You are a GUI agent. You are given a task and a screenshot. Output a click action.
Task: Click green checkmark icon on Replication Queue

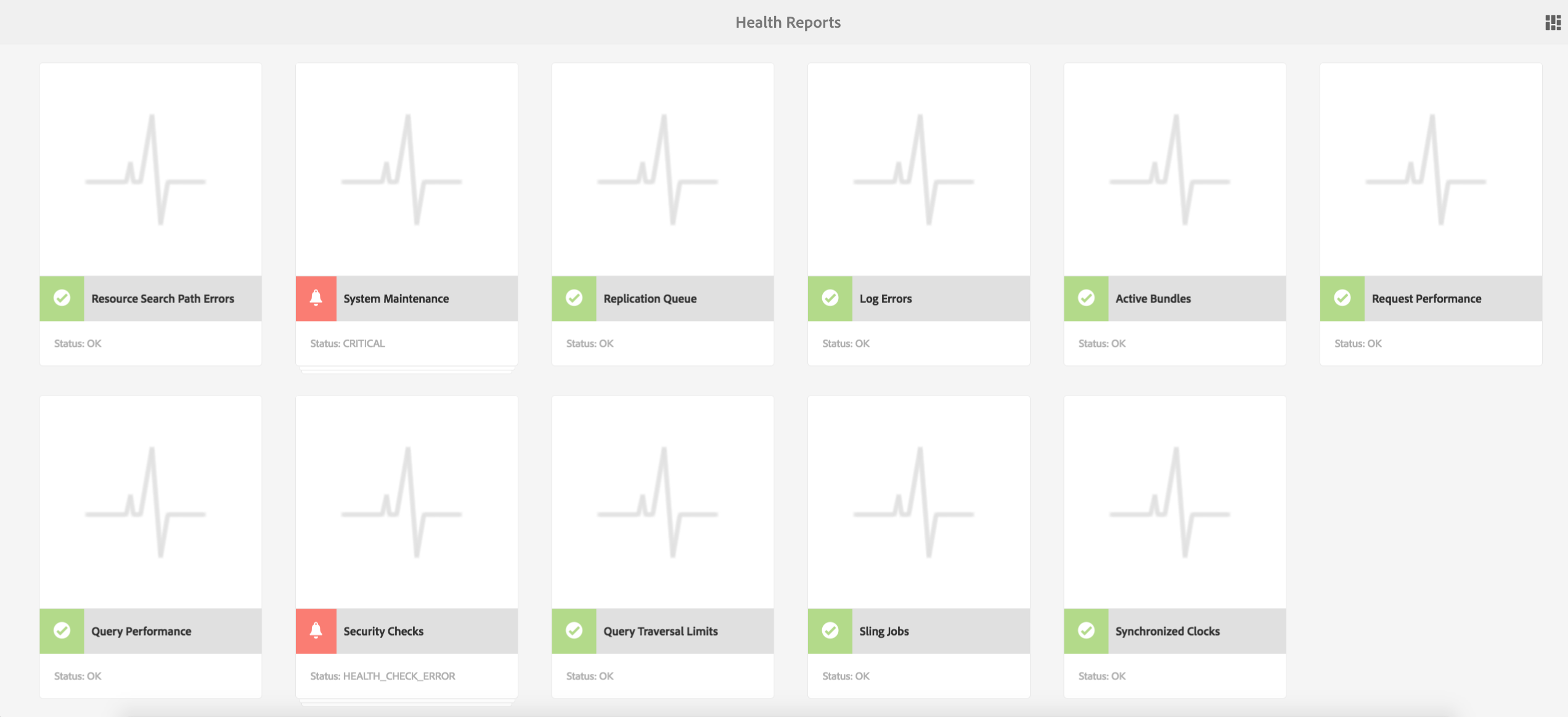(574, 298)
